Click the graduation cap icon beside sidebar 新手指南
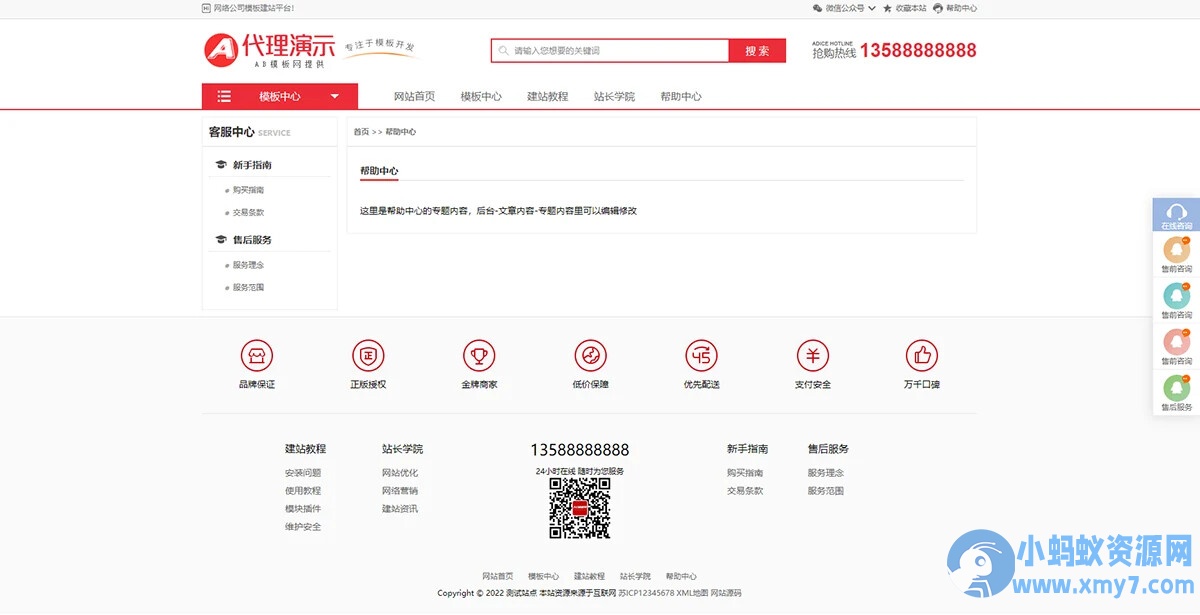1200x615 pixels. [x=221, y=165]
